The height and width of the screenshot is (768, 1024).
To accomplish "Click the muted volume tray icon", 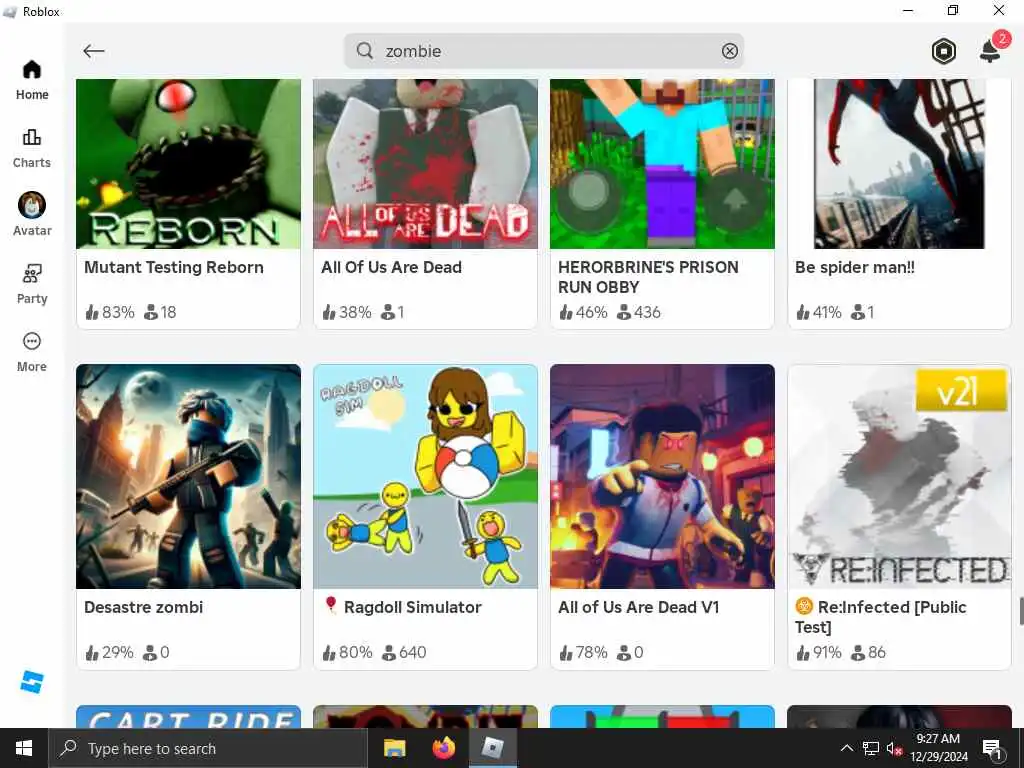I will click(x=894, y=749).
